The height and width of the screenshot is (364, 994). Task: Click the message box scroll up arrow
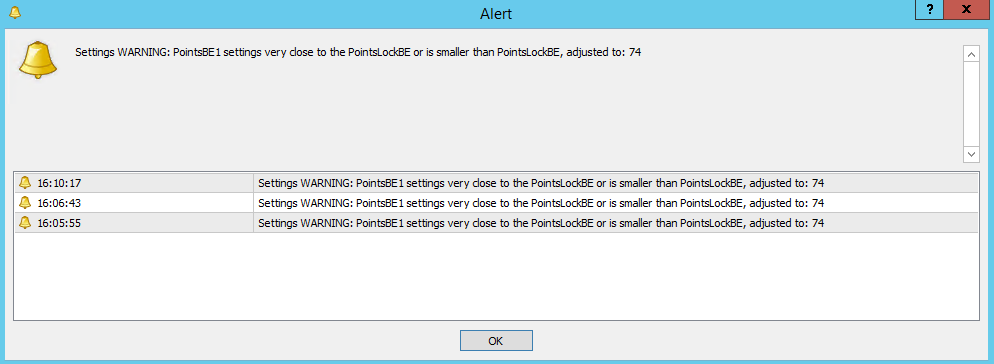click(x=971, y=54)
